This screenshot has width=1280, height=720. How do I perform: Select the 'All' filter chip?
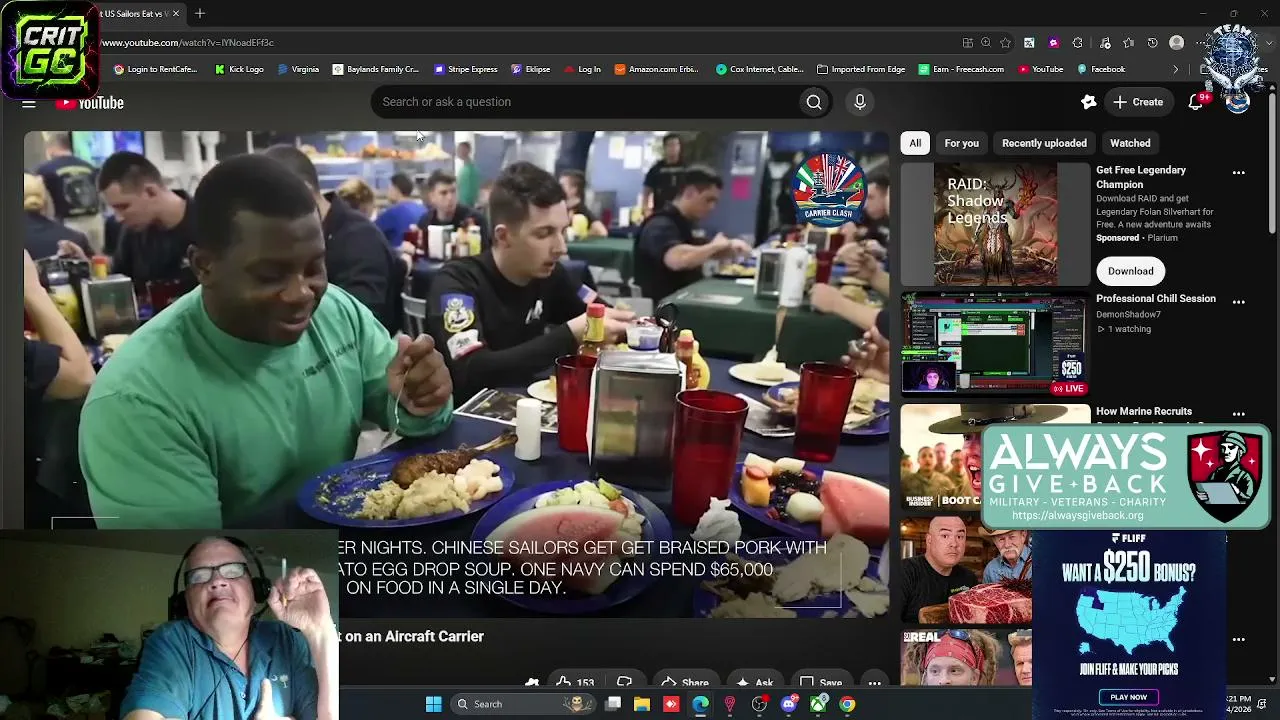point(915,143)
